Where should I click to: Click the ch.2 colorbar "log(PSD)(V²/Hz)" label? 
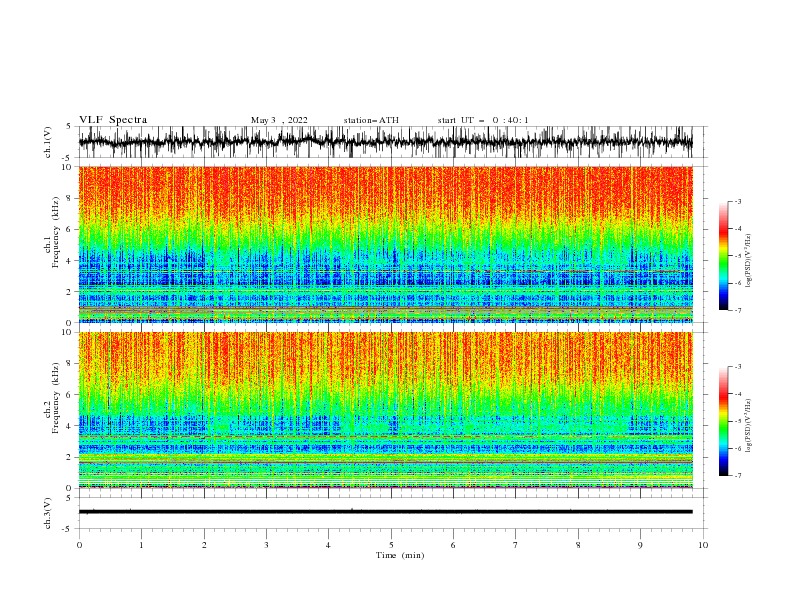(x=748, y=425)
